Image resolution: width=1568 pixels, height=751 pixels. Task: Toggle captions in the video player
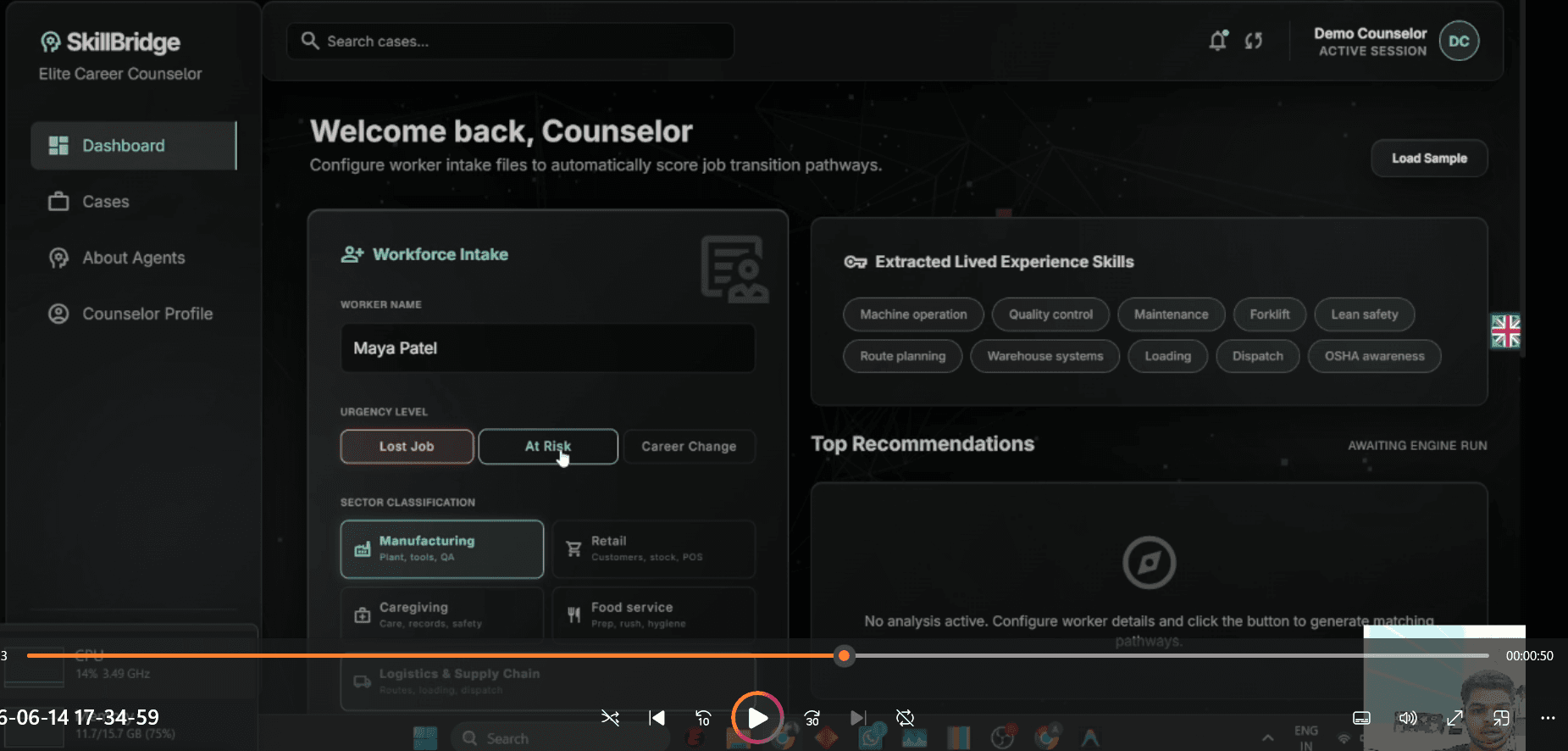1361,718
